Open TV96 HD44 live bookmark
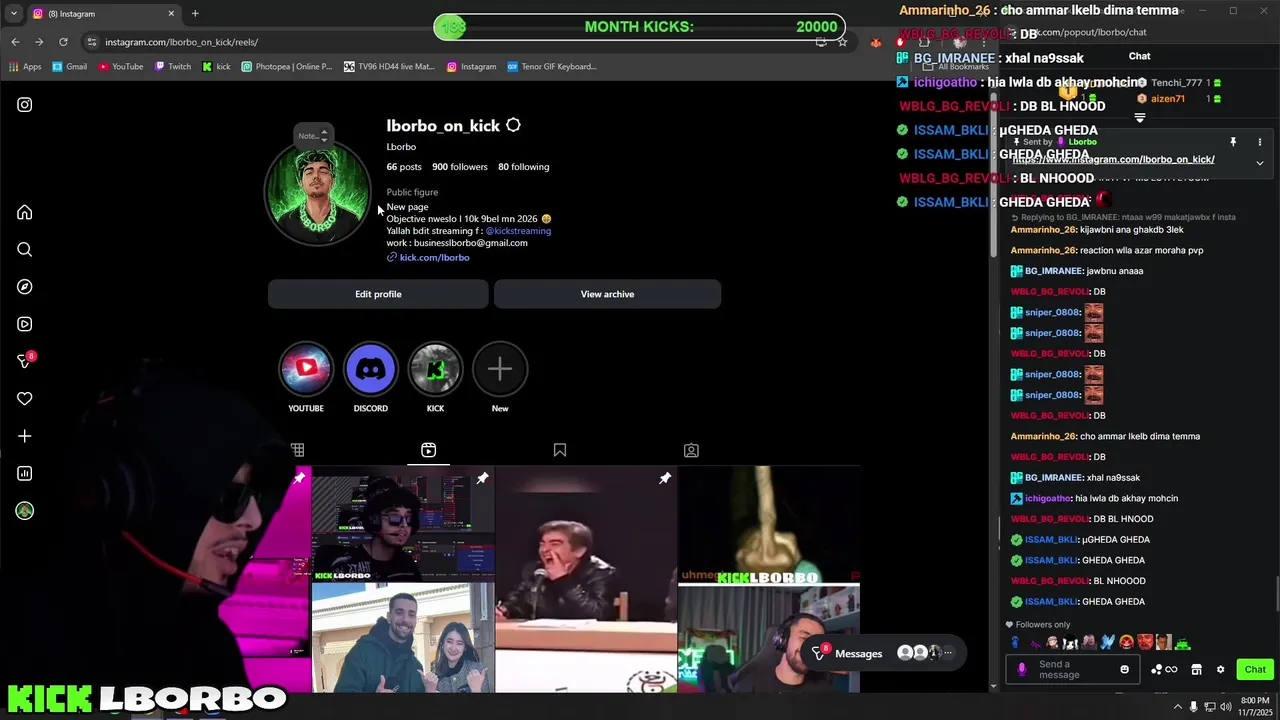 coord(389,67)
